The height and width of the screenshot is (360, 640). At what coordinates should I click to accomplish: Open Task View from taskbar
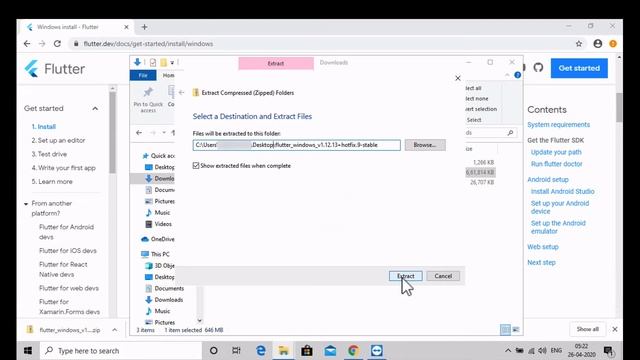pyautogui.click(x=236, y=351)
